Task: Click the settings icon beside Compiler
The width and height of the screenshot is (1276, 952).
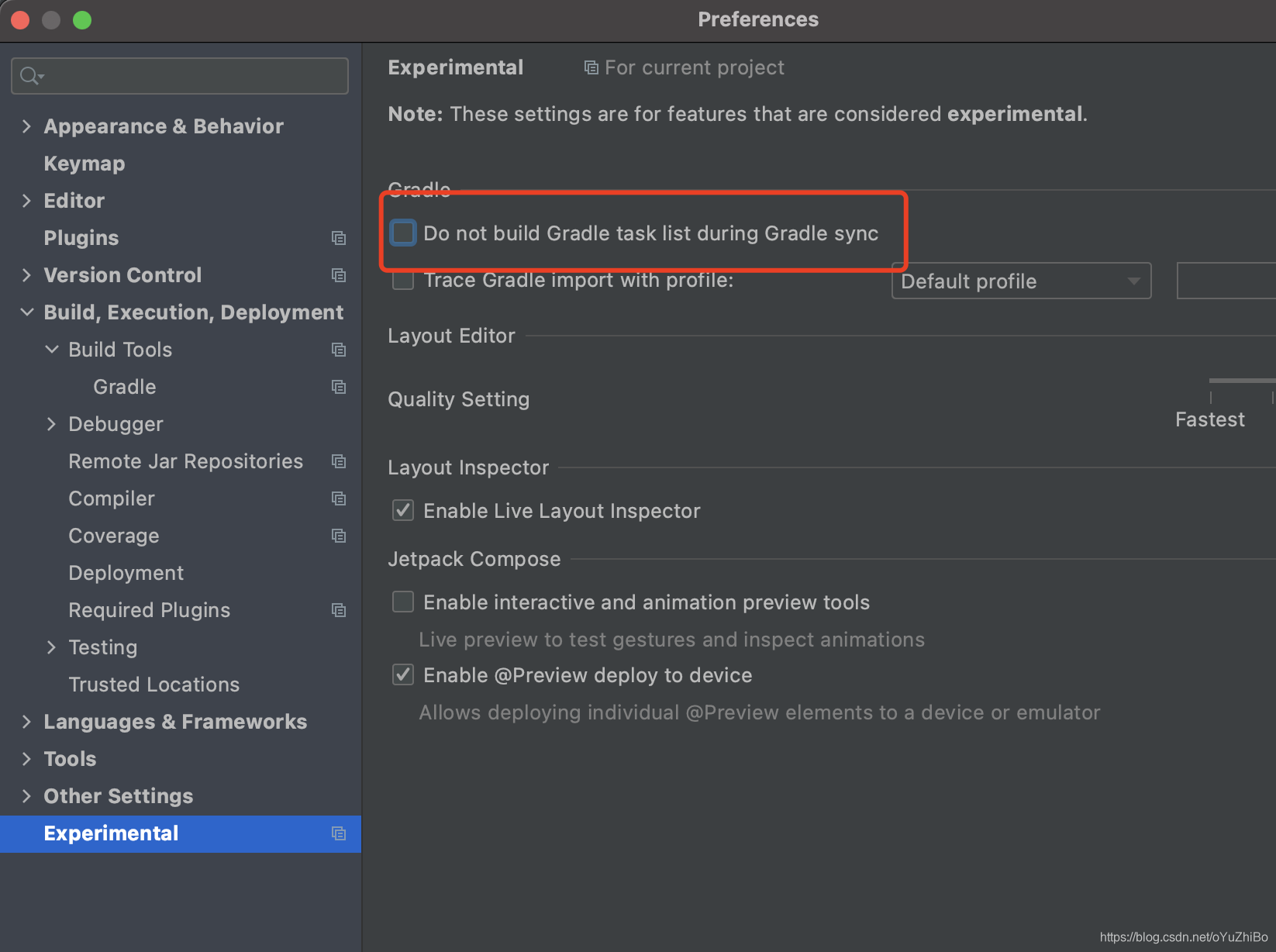Action: [339, 498]
